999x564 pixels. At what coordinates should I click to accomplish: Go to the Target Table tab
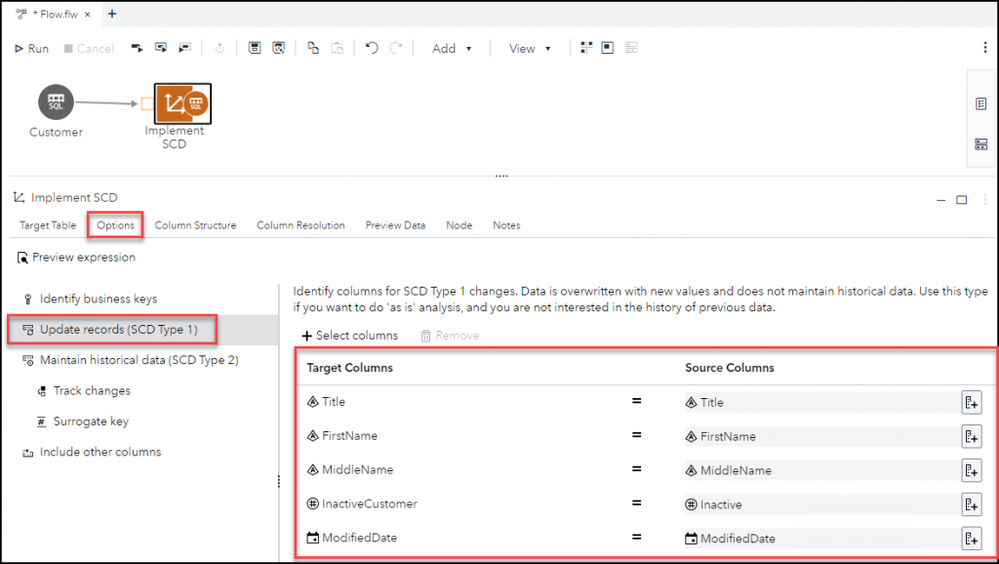48,225
